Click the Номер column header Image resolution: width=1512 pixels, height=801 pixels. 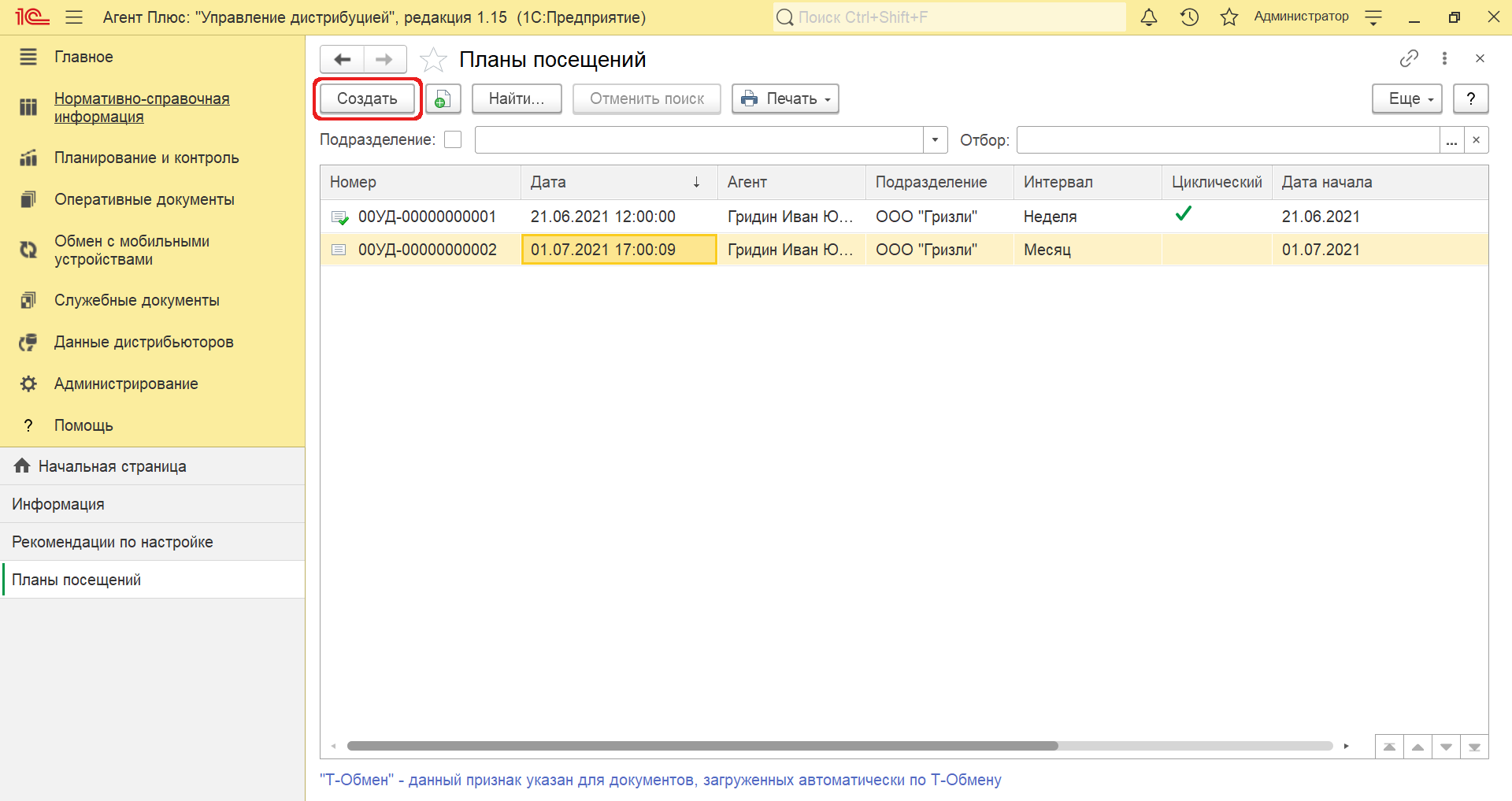(x=421, y=182)
